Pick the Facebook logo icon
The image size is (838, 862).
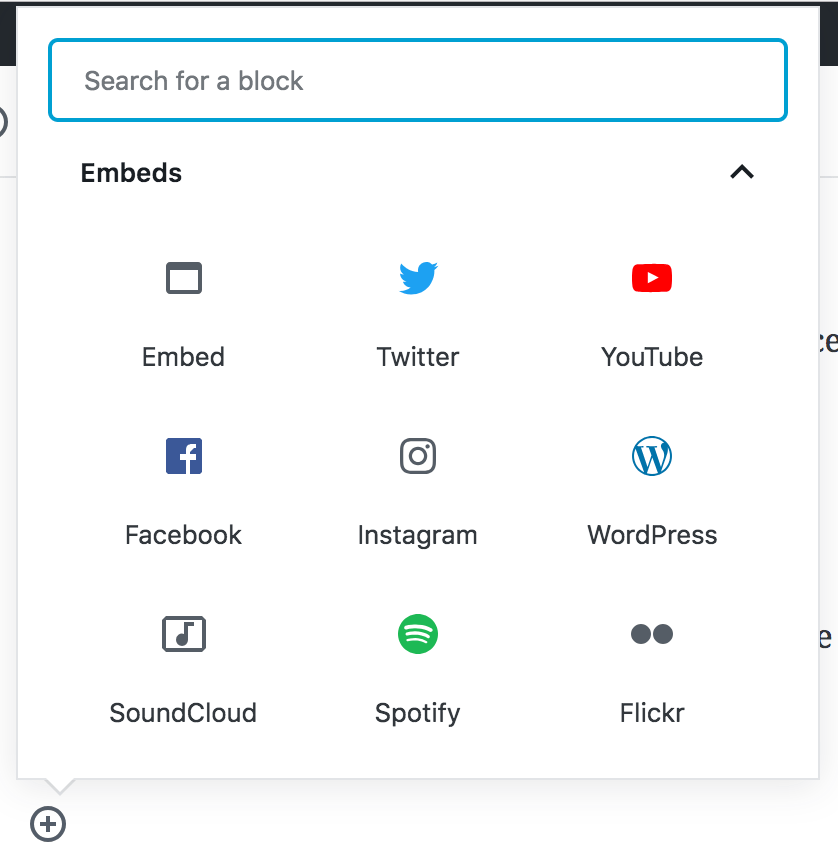coord(184,456)
